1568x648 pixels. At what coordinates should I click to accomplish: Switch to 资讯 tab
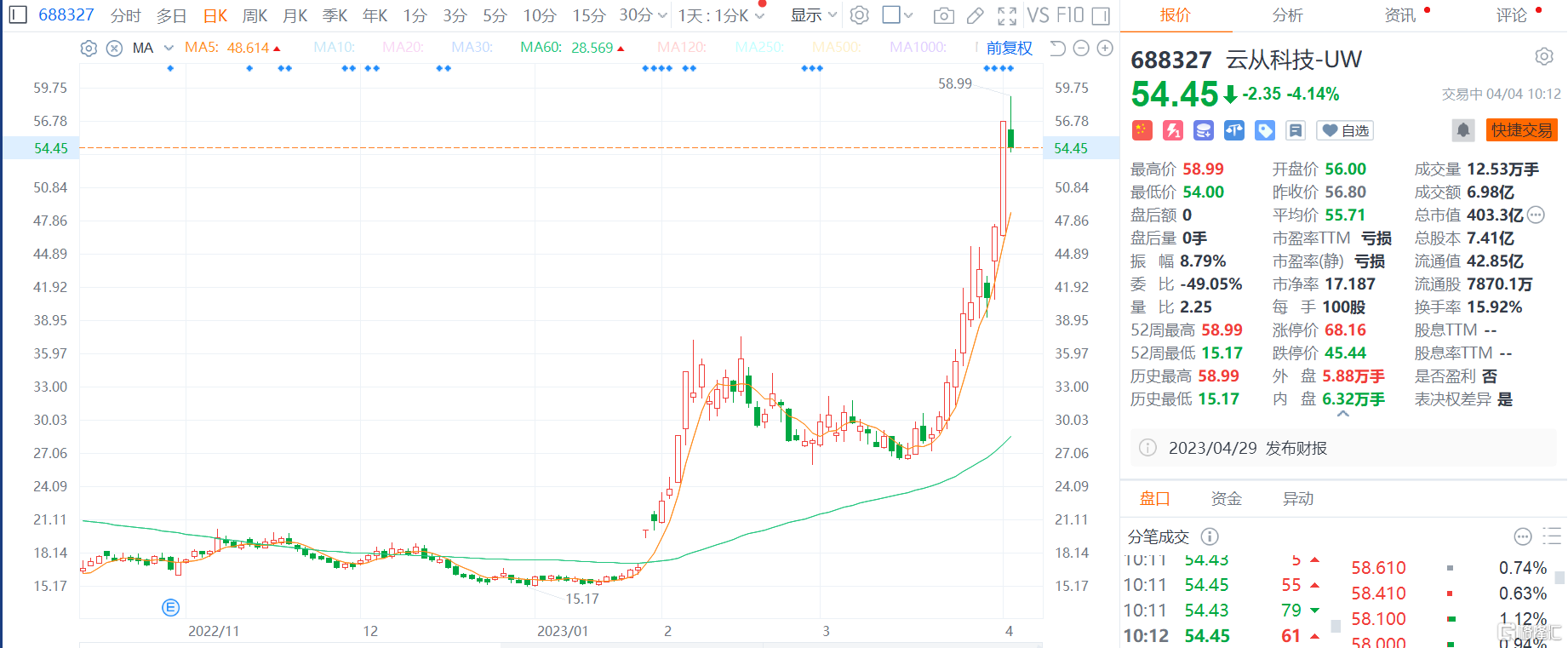(x=1399, y=15)
